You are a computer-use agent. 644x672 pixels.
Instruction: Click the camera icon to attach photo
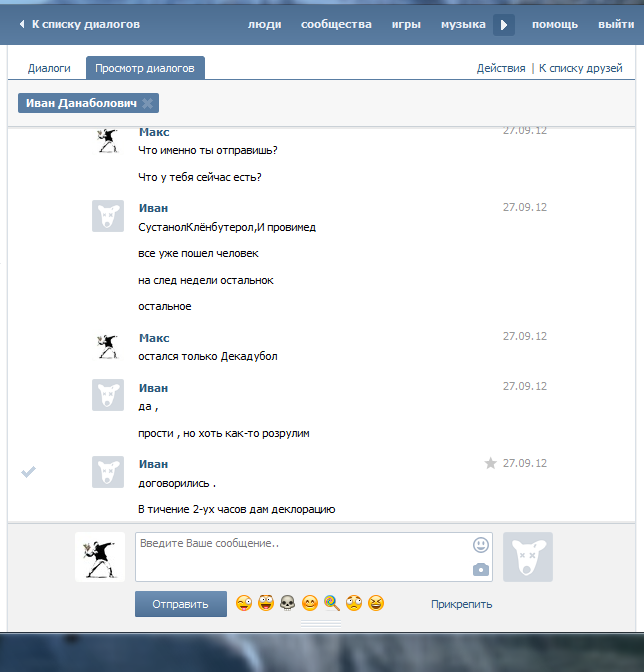(481, 569)
